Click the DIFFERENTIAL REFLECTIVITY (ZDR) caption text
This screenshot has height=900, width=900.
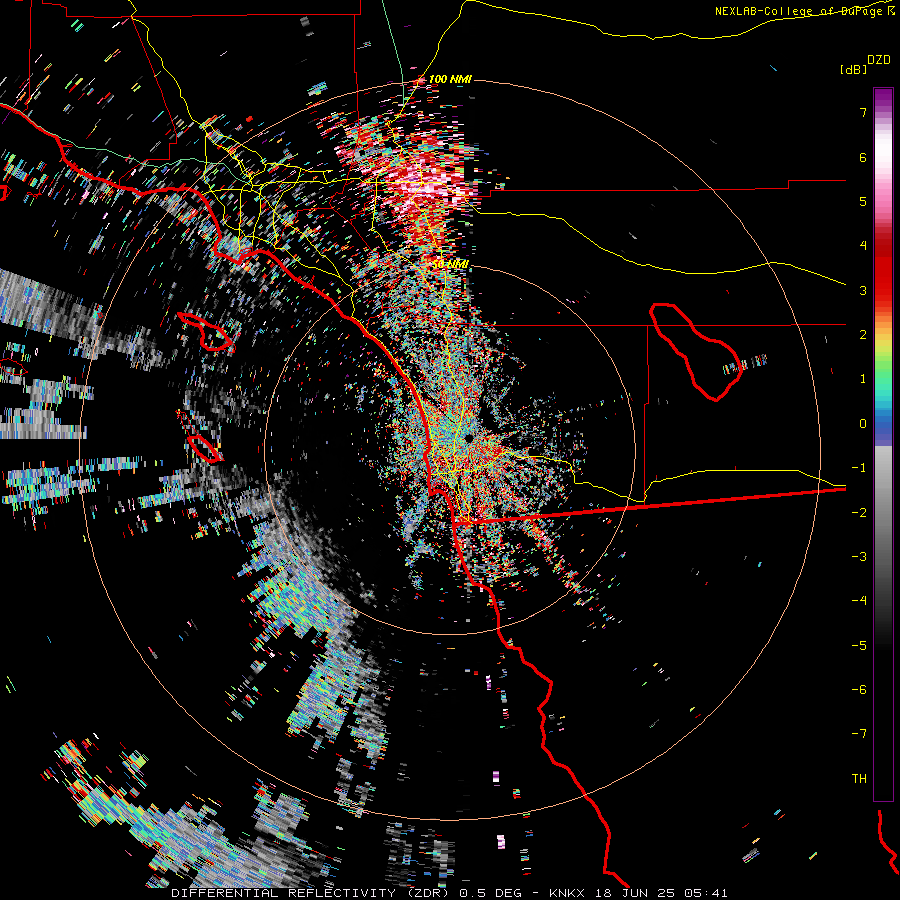click(308, 893)
